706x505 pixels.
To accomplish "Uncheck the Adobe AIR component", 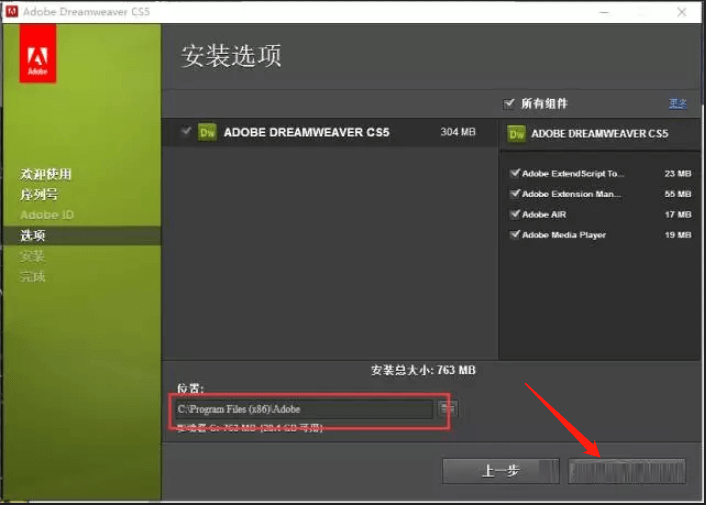I will coord(514,214).
